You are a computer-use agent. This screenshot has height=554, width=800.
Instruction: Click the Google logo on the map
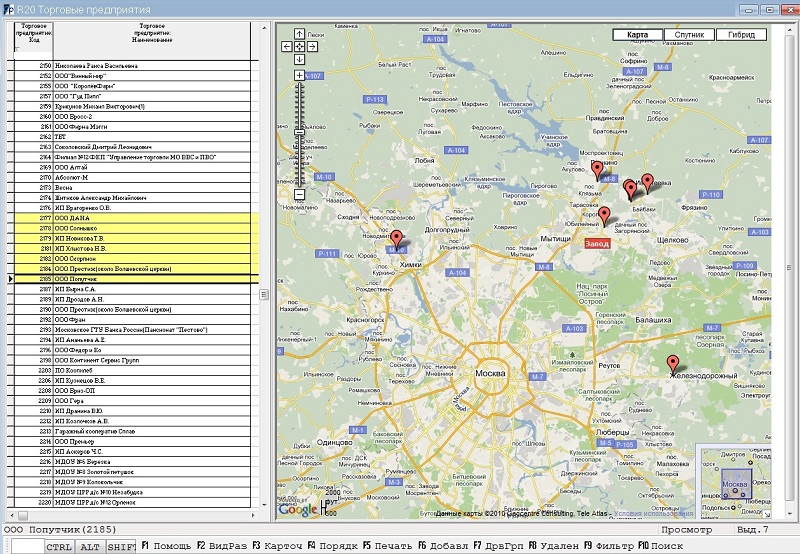click(x=298, y=509)
